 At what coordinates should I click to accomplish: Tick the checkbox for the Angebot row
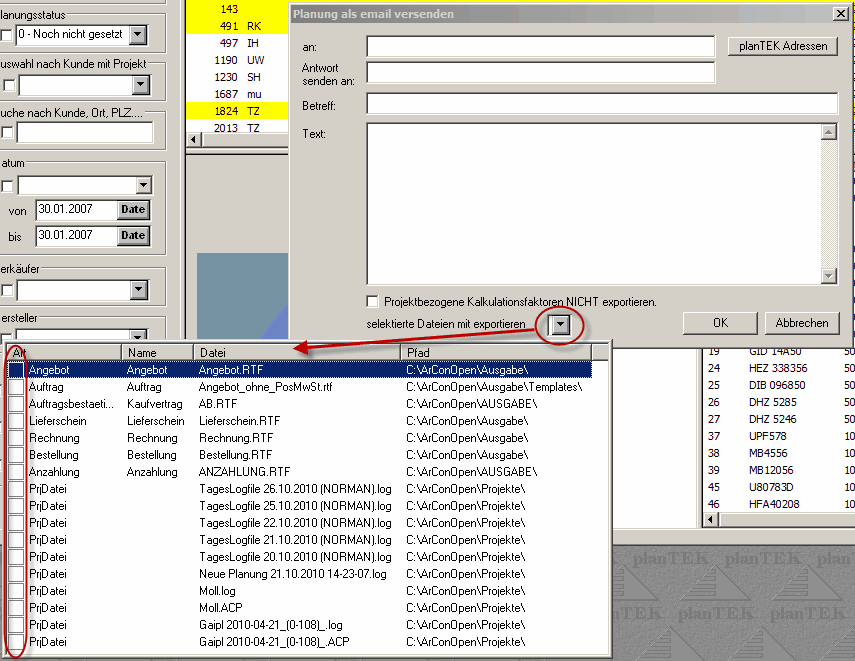point(16,370)
